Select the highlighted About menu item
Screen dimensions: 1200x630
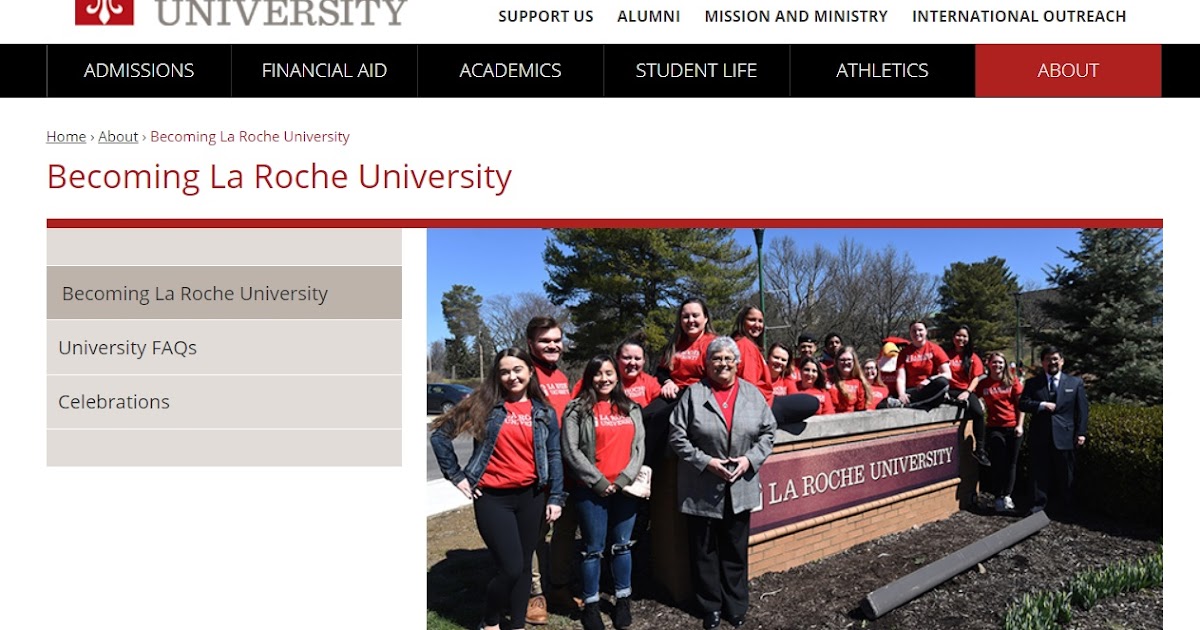pos(1068,70)
